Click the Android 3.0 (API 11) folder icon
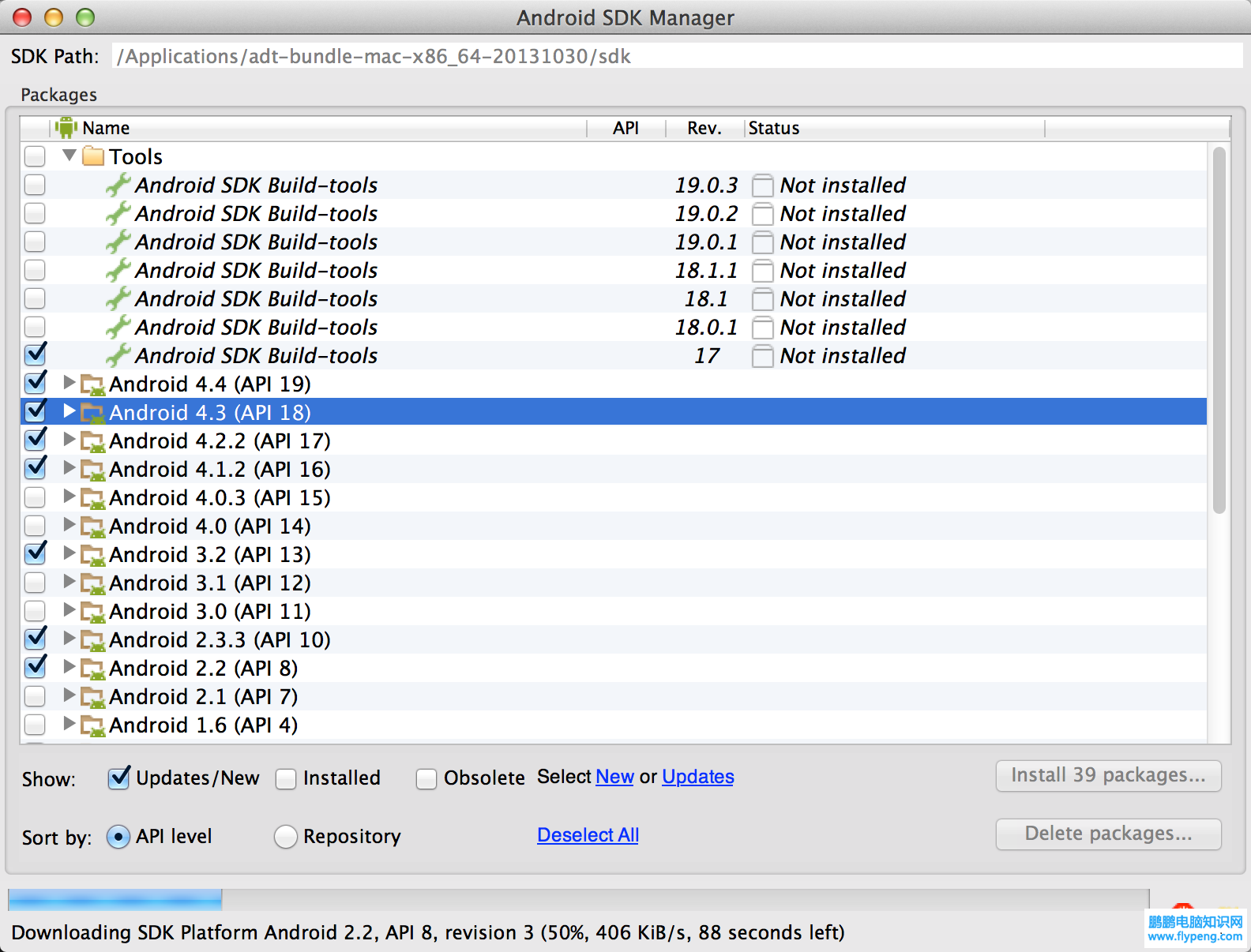Image resolution: width=1251 pixels, height=952 pixels. point(93,612)
